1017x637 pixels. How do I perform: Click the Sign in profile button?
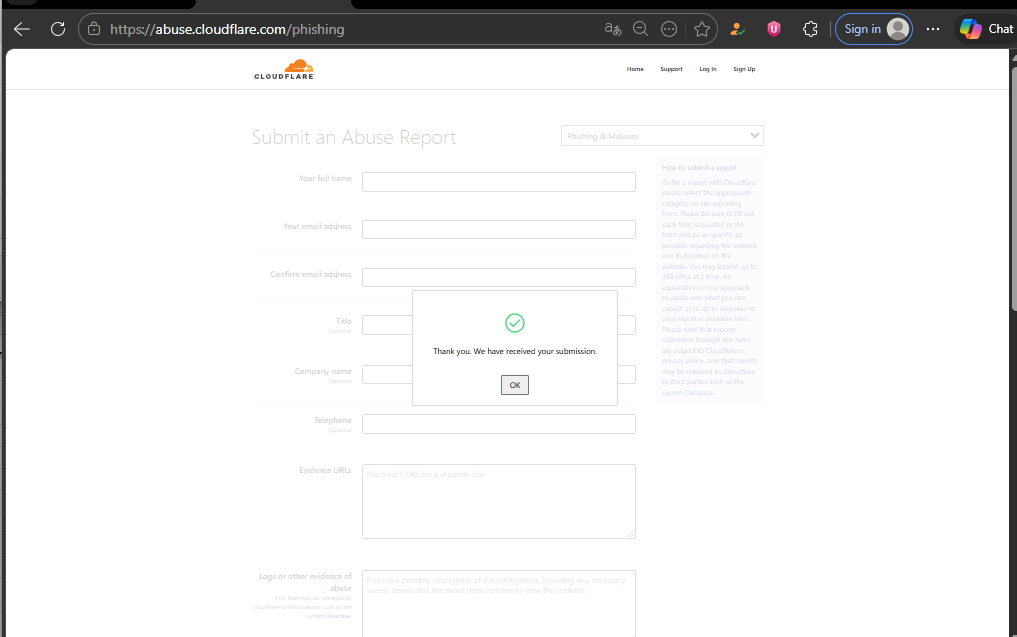(x=874, y=29)
